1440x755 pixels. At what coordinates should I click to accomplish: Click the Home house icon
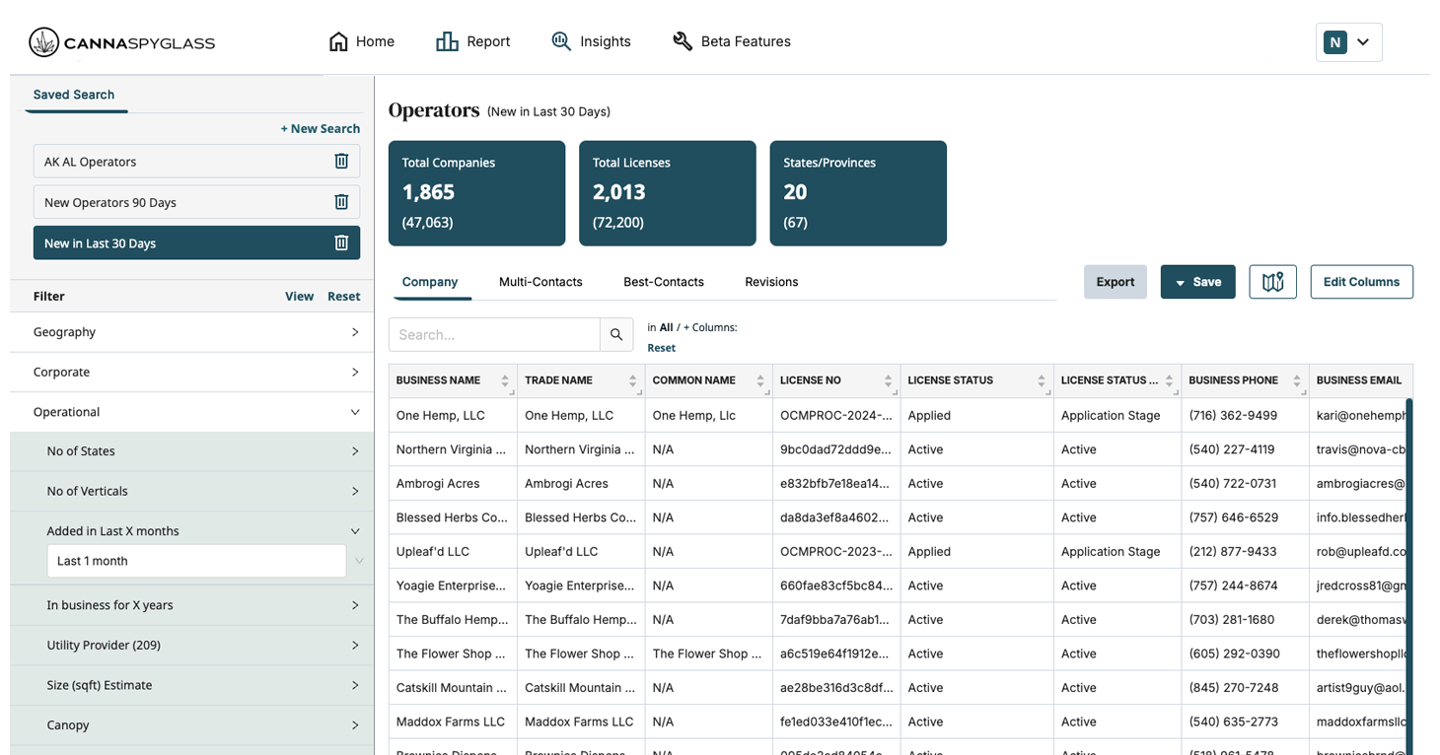338,42
